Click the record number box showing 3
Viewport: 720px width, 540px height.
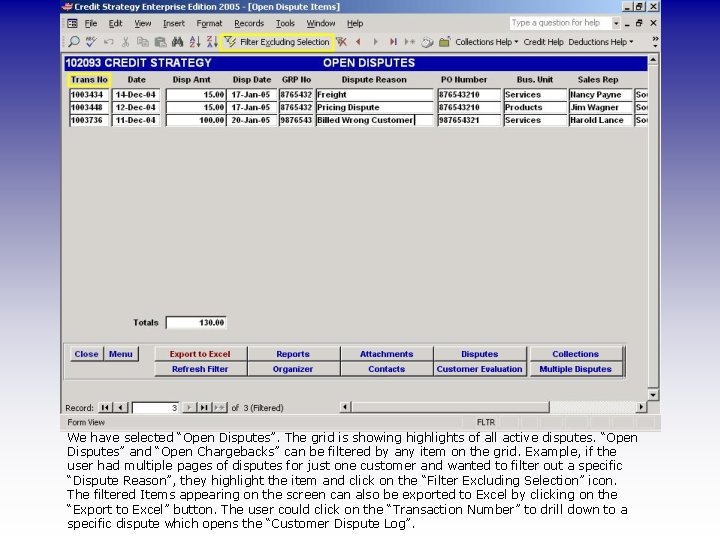point(156,408)
